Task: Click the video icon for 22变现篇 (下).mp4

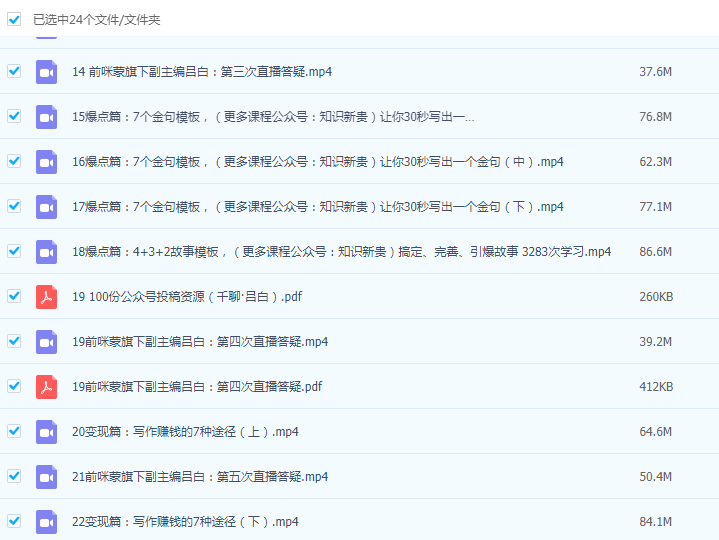Action: click(x=46, y=522)
